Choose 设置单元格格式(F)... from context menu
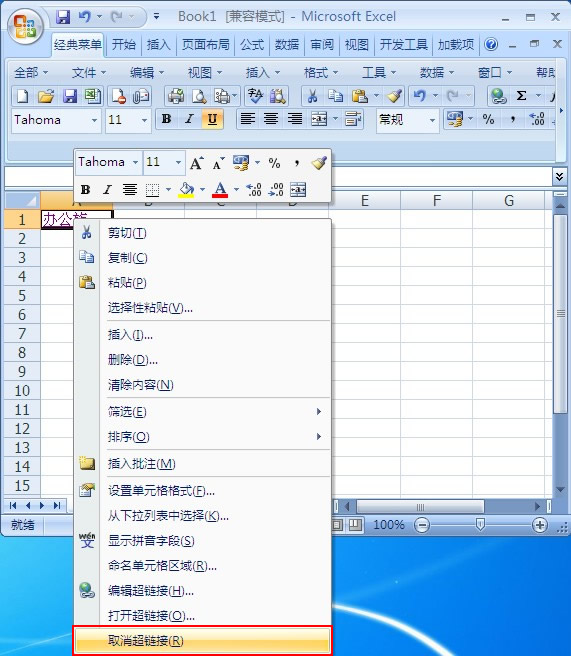The width and height of the screenshot is (571, 656). coord(202,490)
